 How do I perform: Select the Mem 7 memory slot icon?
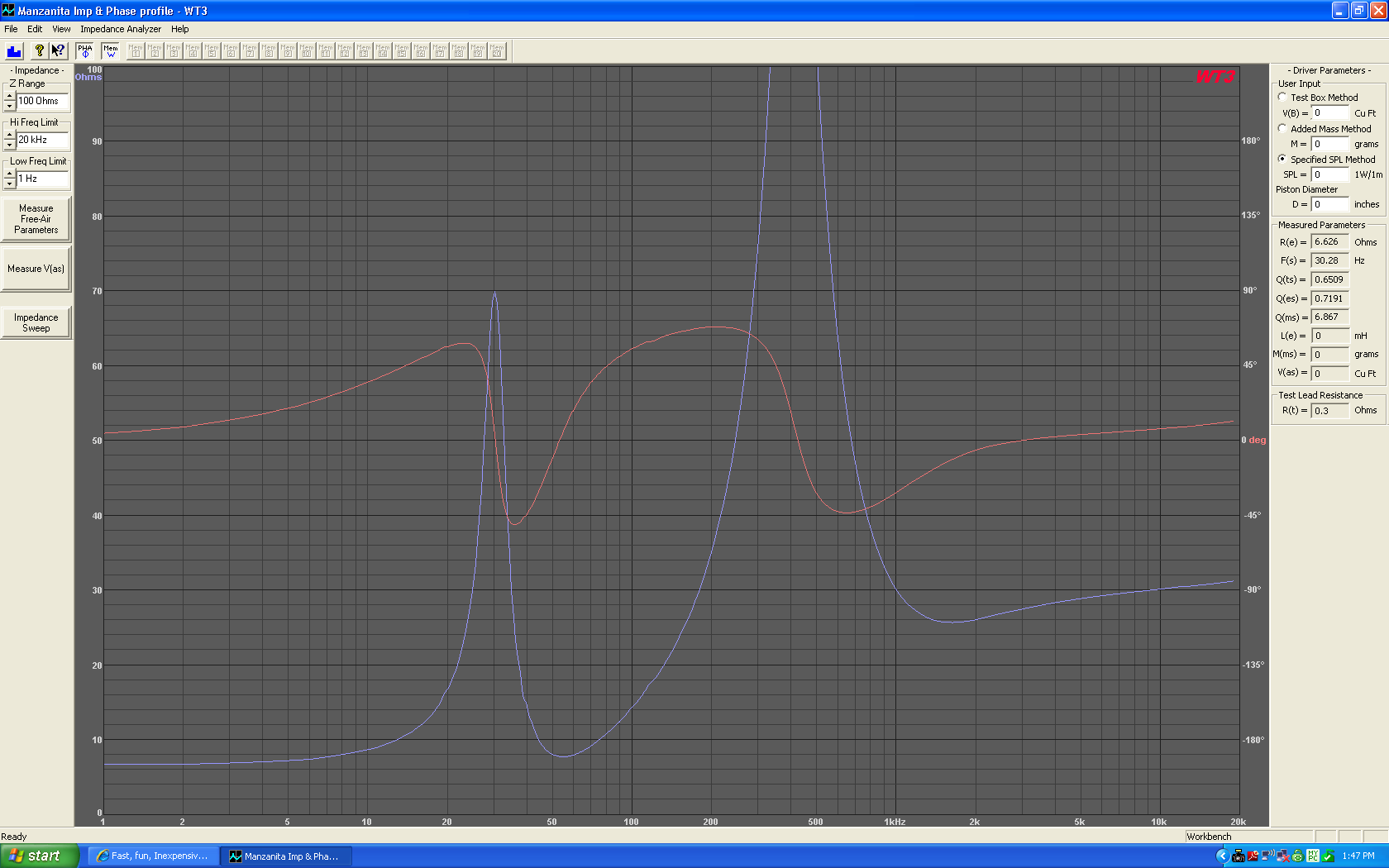[x=250, y=51]
